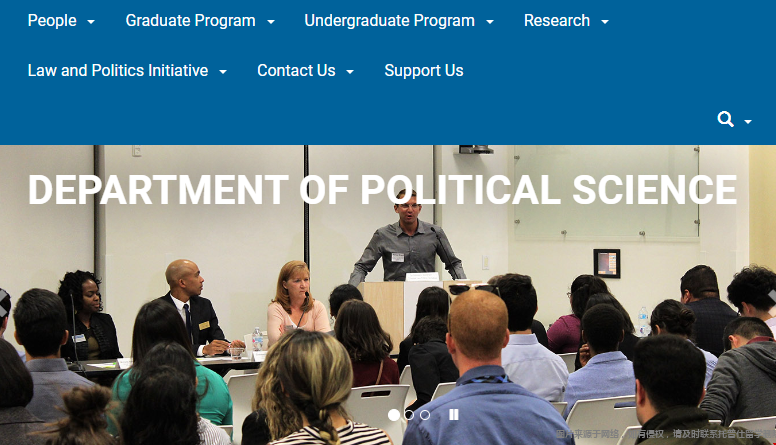Select the second carousel slide dot

[409, 415]
